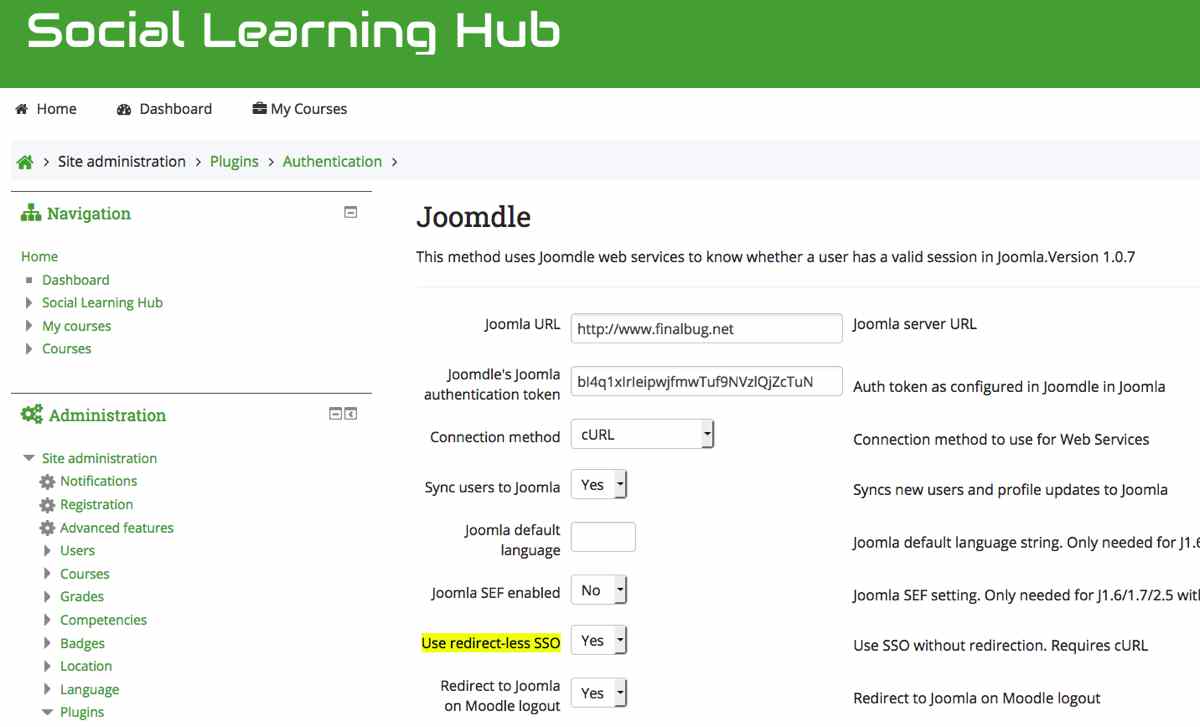Hide the Administration block with its minus icon

[x=336, y=414]
